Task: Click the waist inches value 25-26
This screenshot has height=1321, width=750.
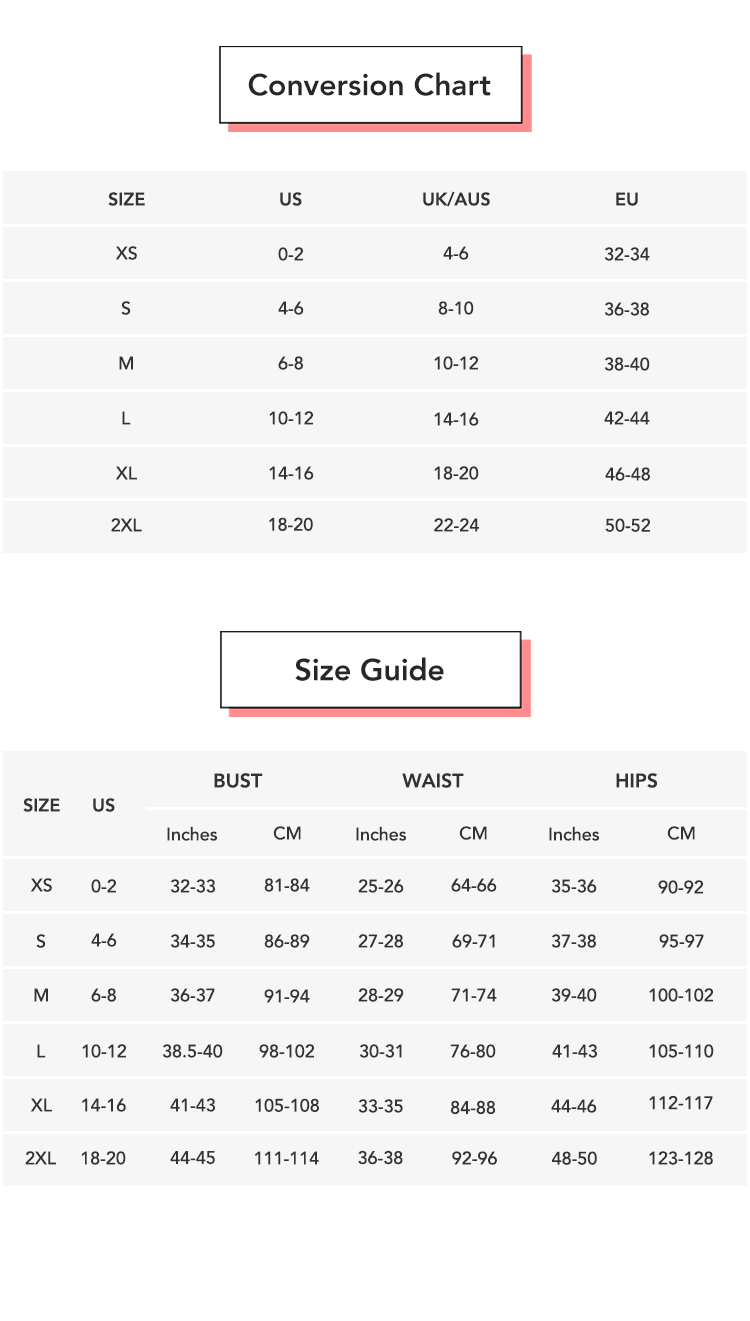Action: (380, 886)
